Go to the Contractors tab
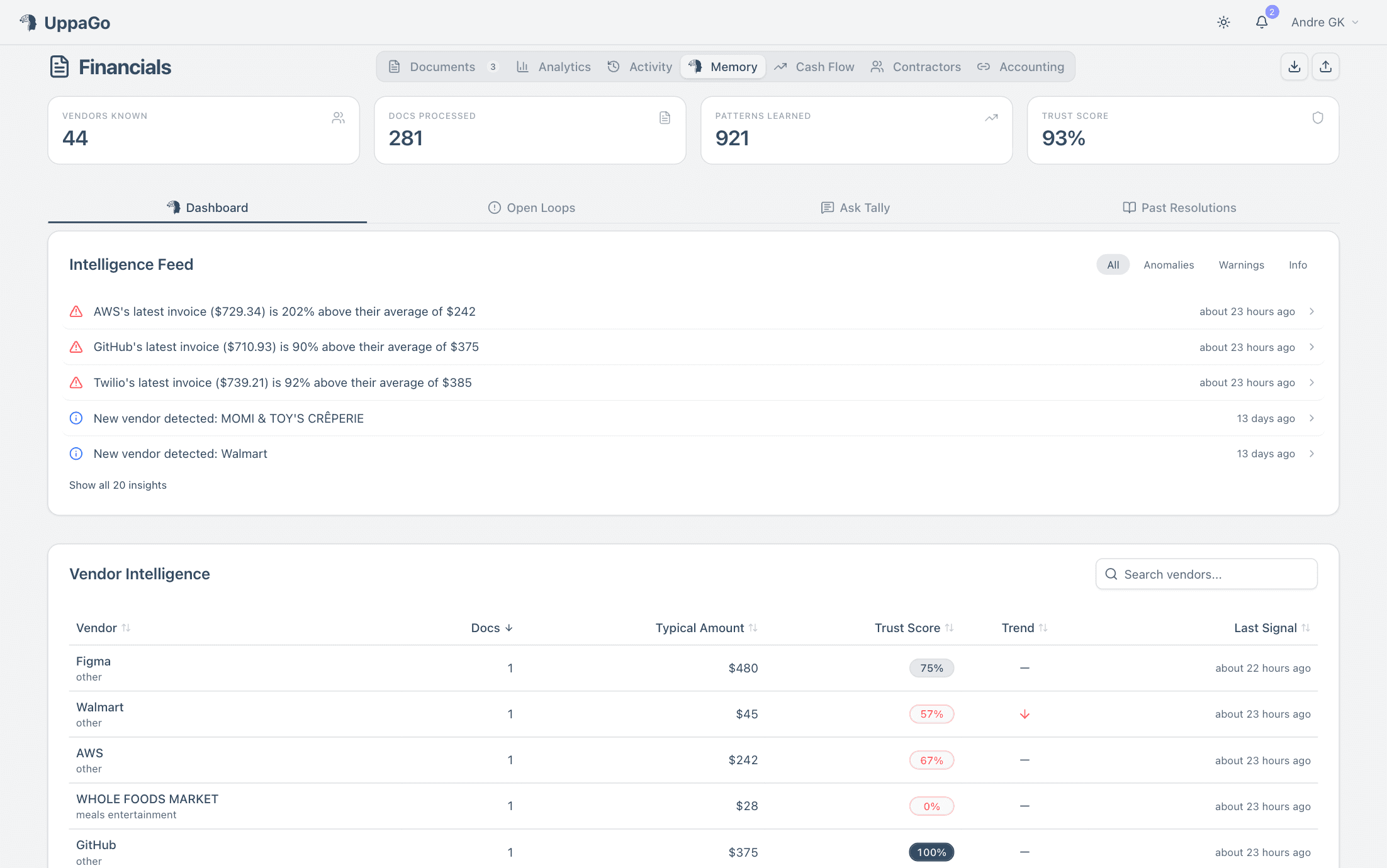 coord(916,67)
